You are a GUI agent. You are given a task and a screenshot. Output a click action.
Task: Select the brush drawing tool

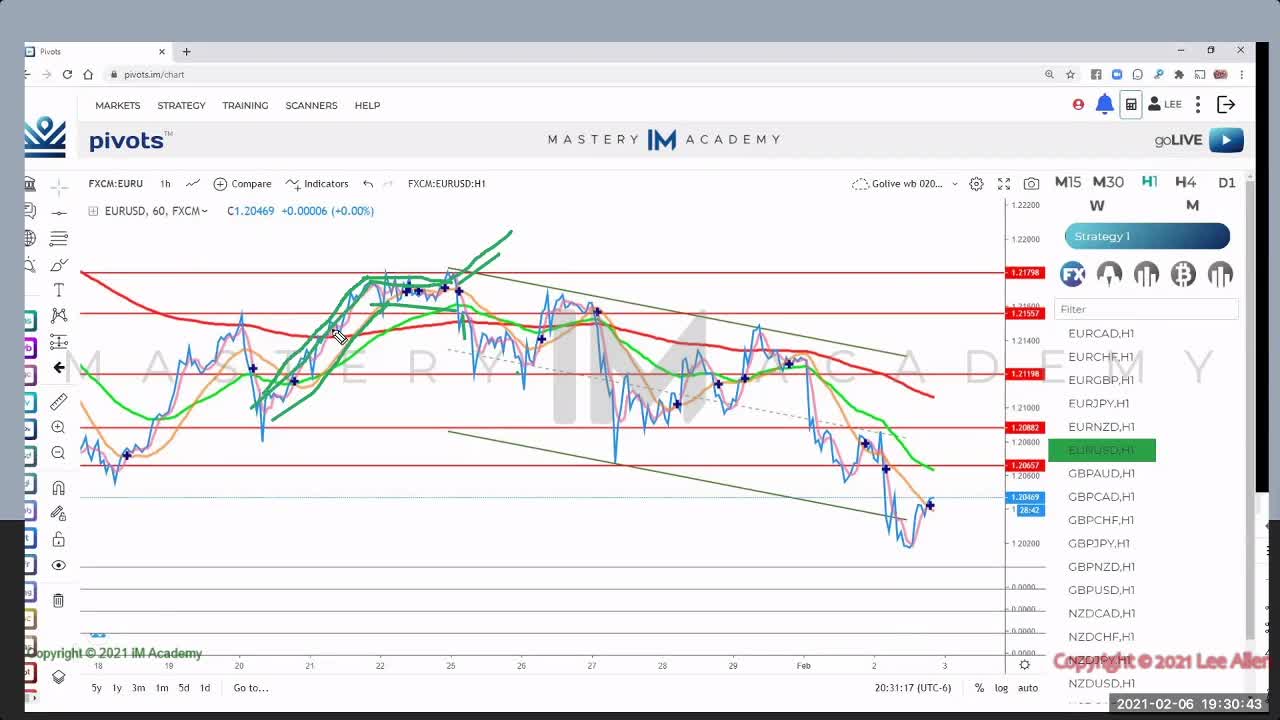pos(59,264)
